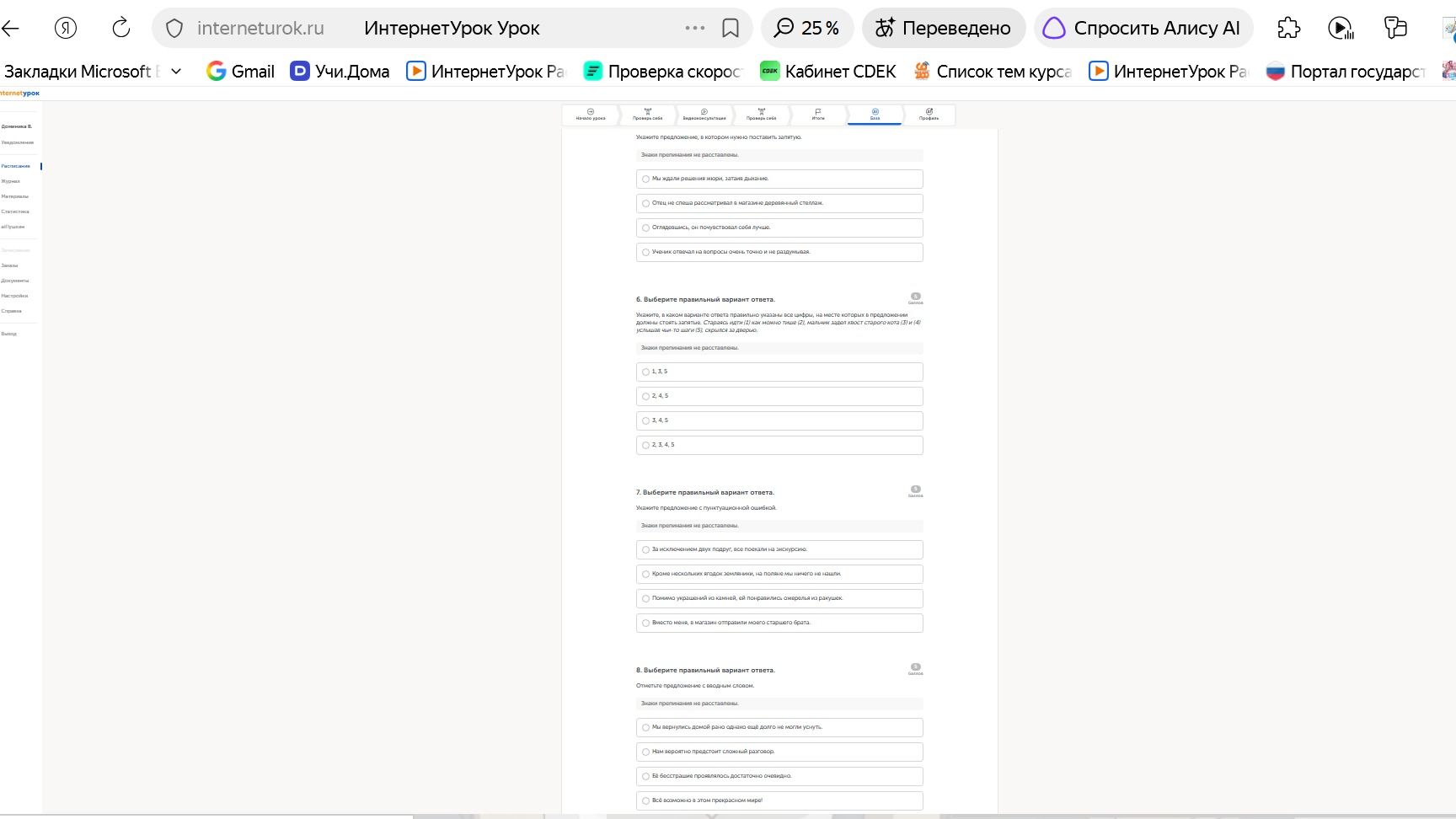Select answer 'Нам вероятно предстоит сложный разговор'
1456x819 pixels.
pos(779,752)
